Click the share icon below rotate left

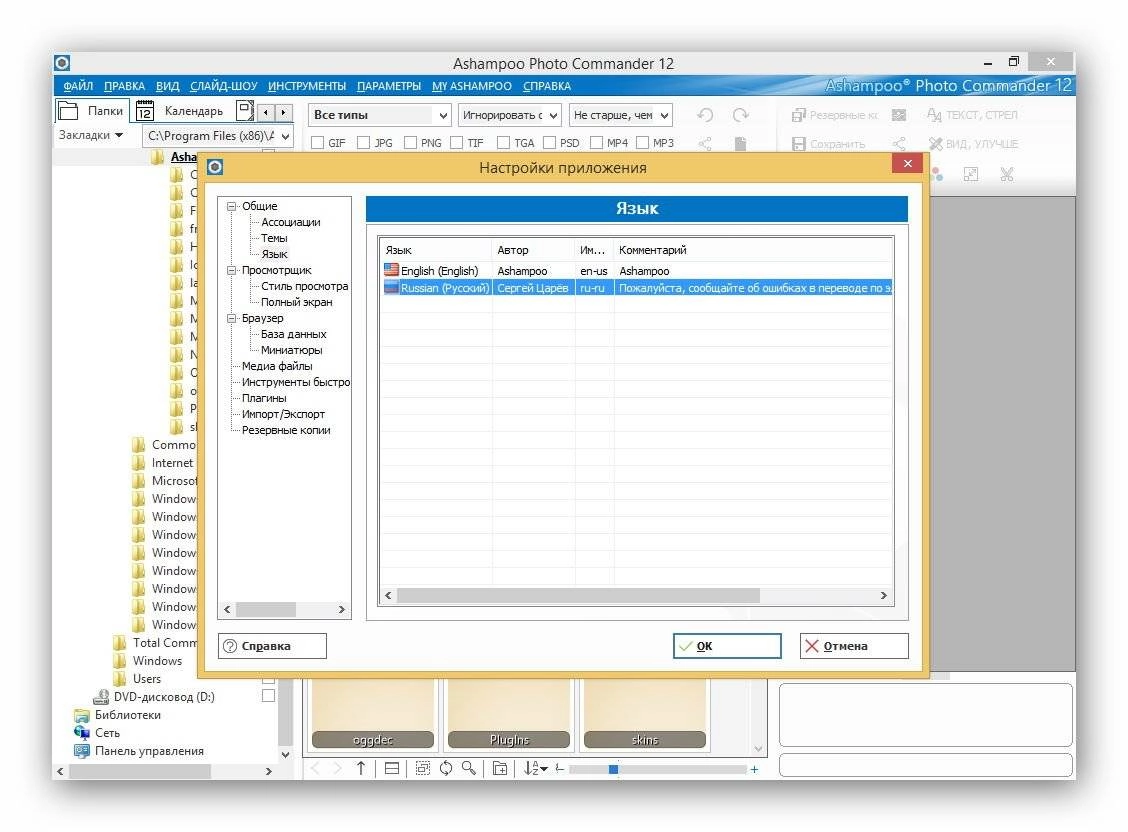(705, 144)
